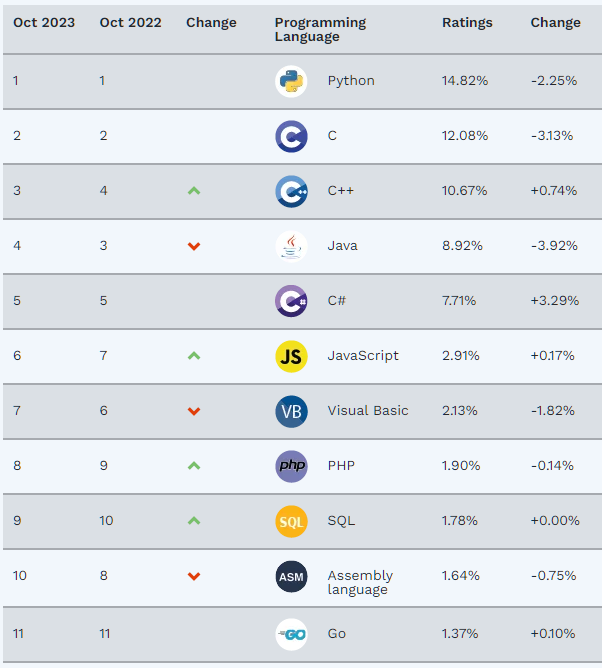Viewport: 602px width, 668px height.
Task: Select the yellow JS JavaScript icon
Action: (x=291, y=356)
